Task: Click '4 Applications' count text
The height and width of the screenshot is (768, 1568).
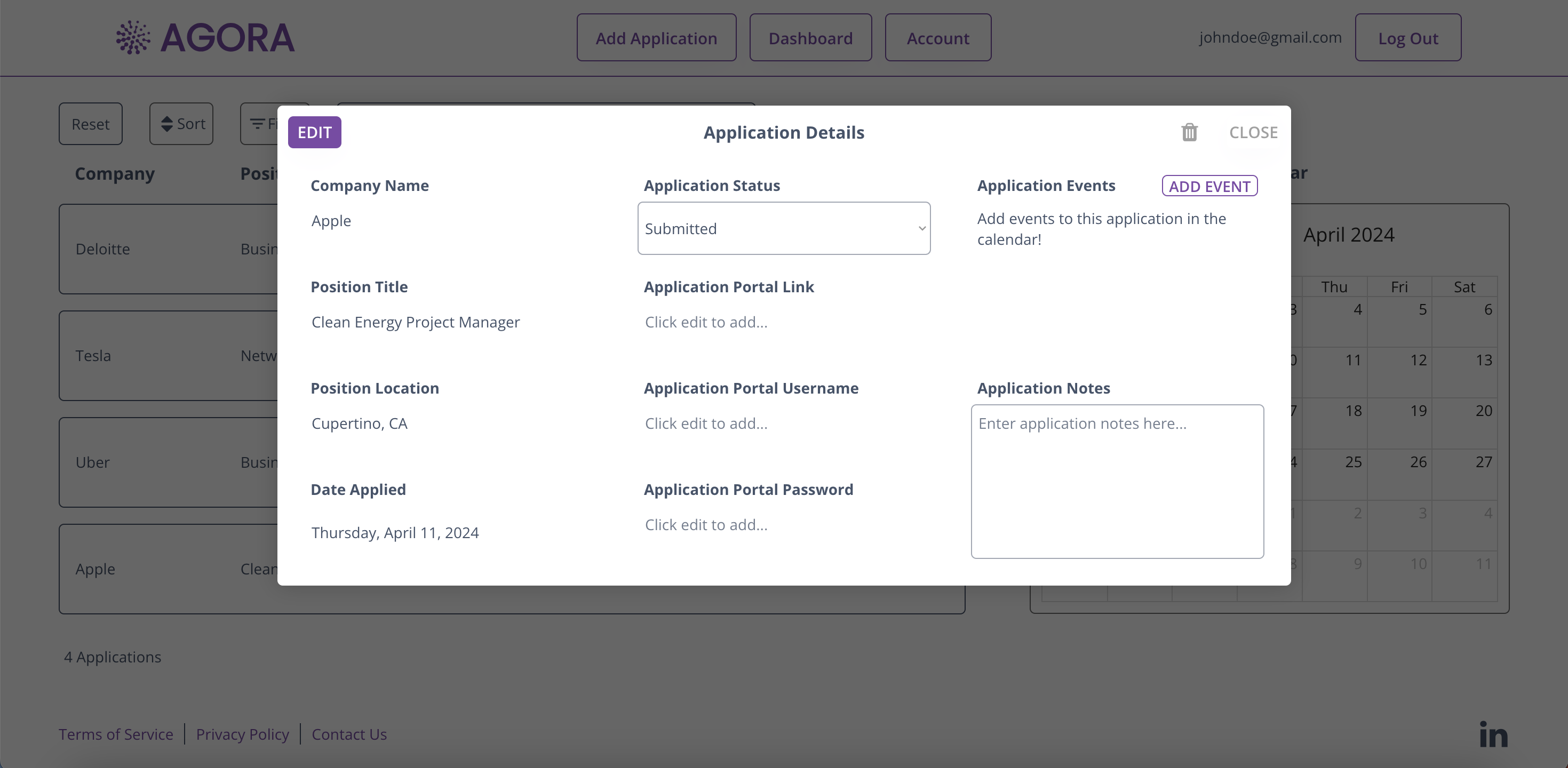Action: 113,657
